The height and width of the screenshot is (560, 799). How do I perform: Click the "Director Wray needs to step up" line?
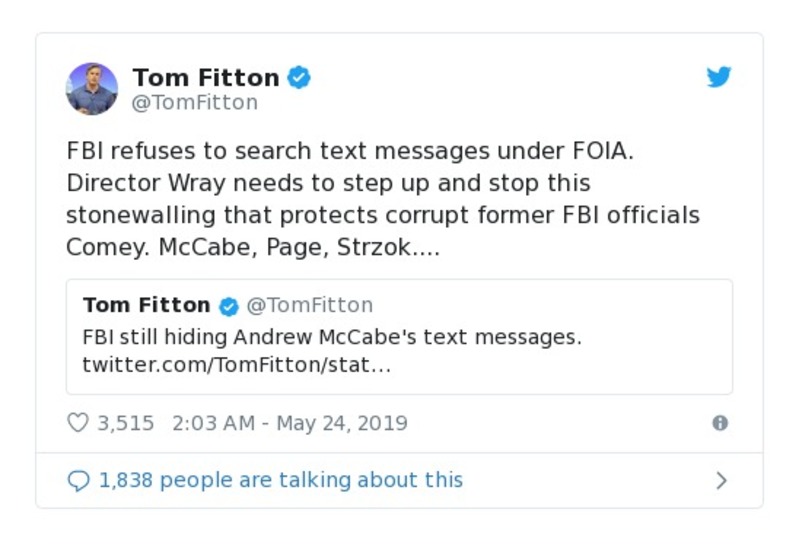pyautogui.click(x=328, y=184)
